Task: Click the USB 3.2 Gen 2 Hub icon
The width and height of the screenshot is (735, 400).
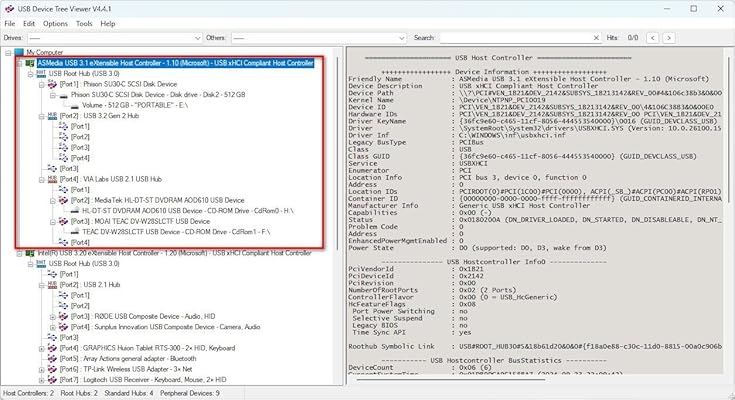Action: (x=53, y=116)
